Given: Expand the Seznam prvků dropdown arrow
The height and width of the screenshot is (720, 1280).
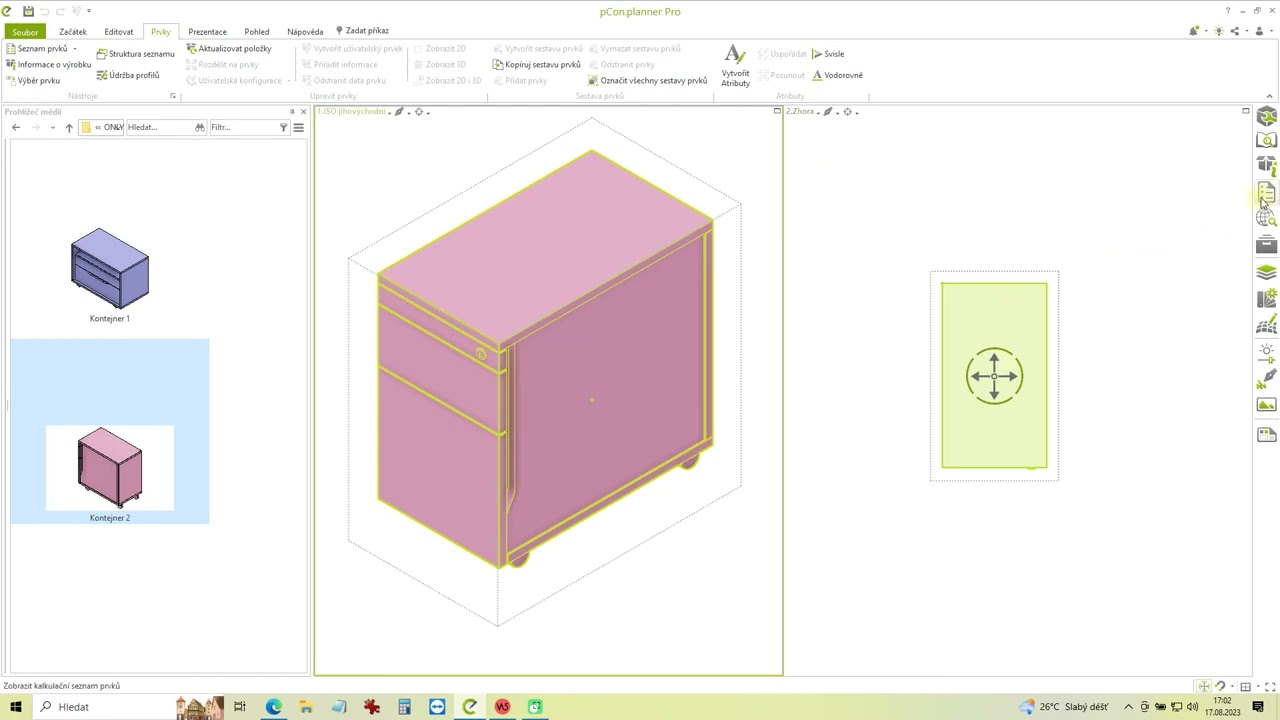Looking at the screenshot, I should tap(74, 49).
